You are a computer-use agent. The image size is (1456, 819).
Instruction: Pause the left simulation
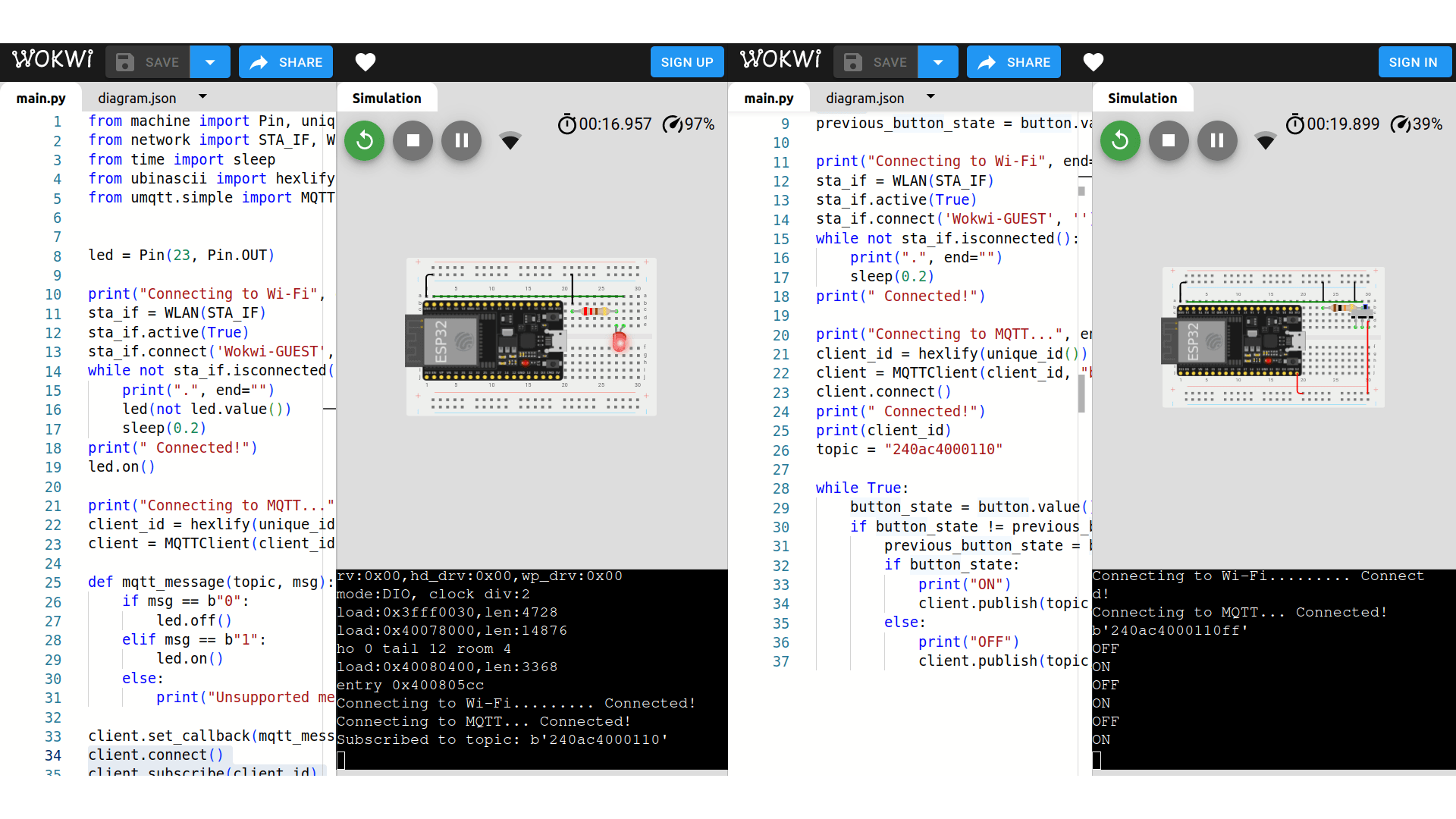461,140
